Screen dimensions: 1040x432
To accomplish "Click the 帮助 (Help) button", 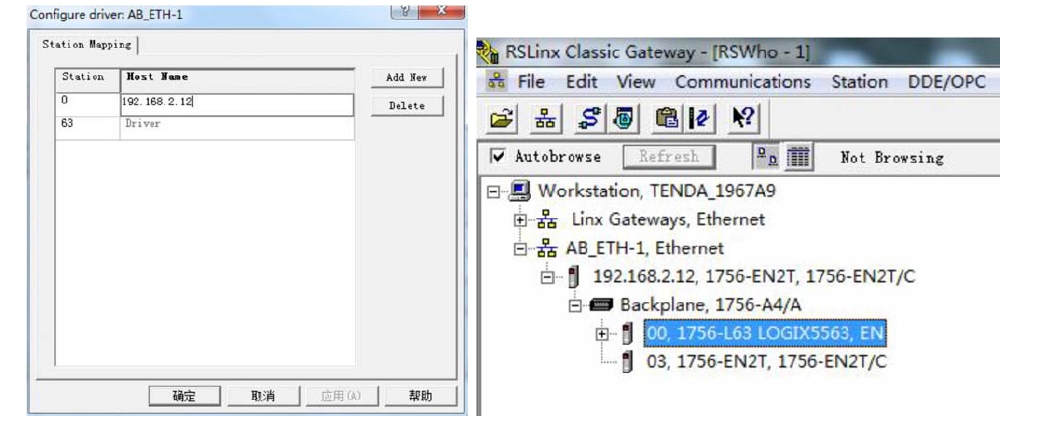I will coord(421,396).
